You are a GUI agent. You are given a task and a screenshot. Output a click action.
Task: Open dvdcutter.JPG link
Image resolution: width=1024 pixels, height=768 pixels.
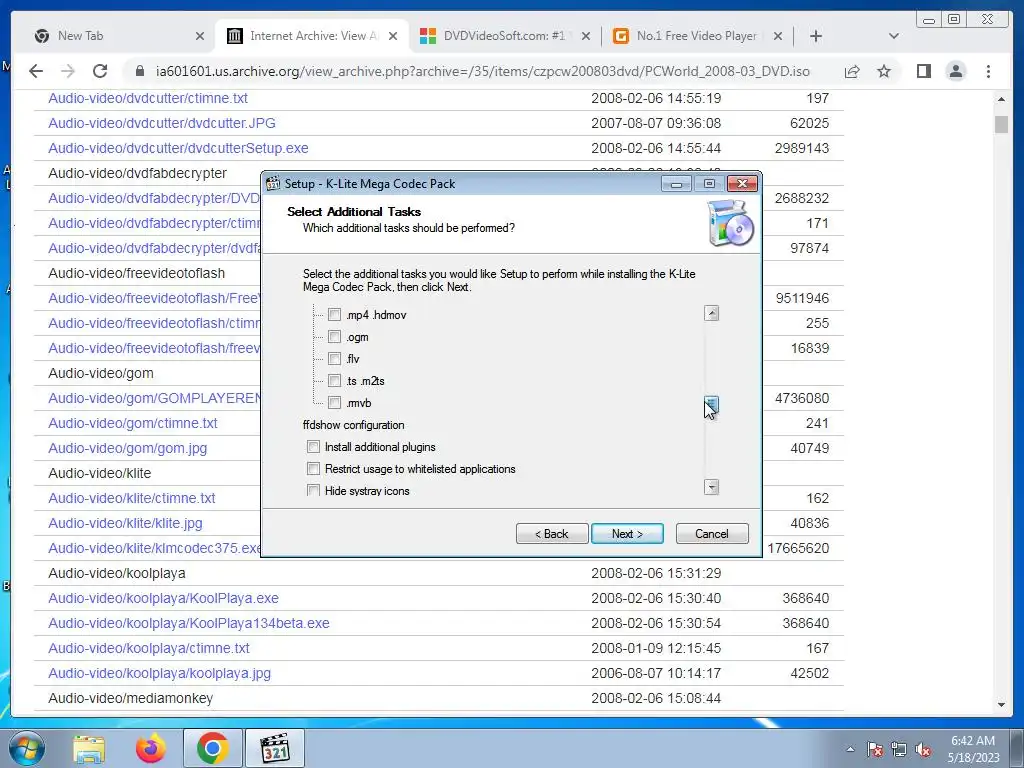coord(162,123)
